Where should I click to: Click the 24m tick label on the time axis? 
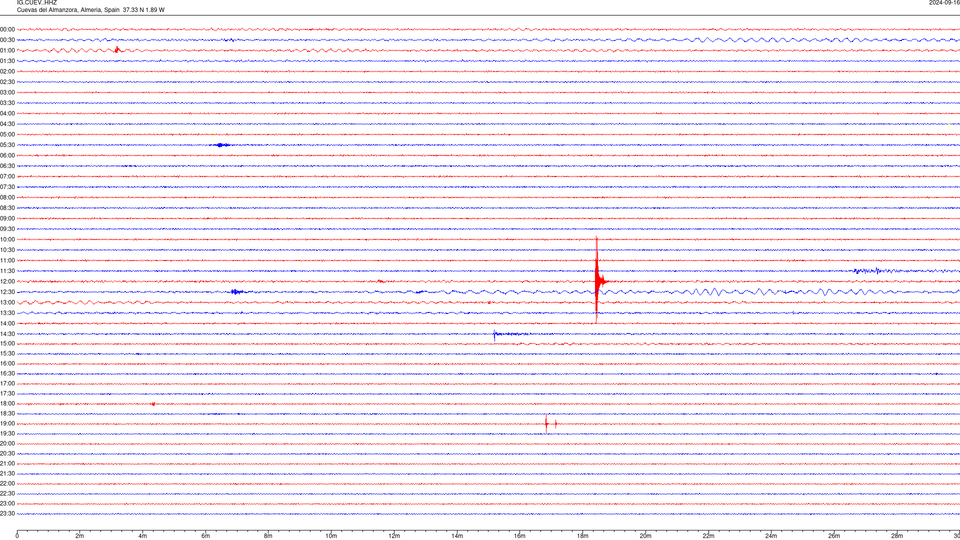pyautogui.click(x=771, y=536)
